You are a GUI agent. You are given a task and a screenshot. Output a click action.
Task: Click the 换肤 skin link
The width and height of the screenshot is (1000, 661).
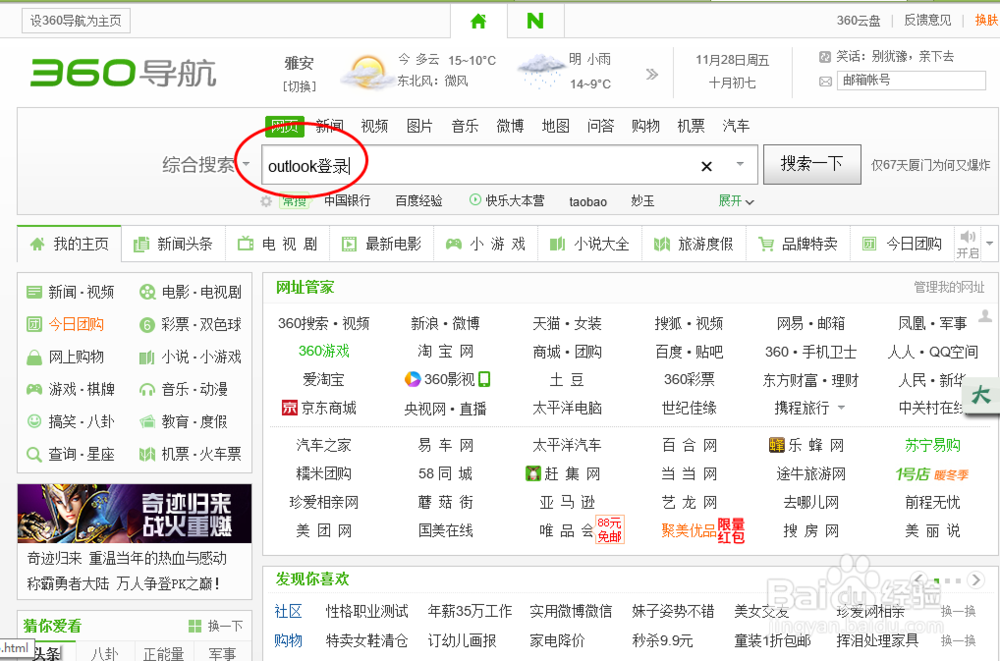pyautogui.click(x=987, y=20)
